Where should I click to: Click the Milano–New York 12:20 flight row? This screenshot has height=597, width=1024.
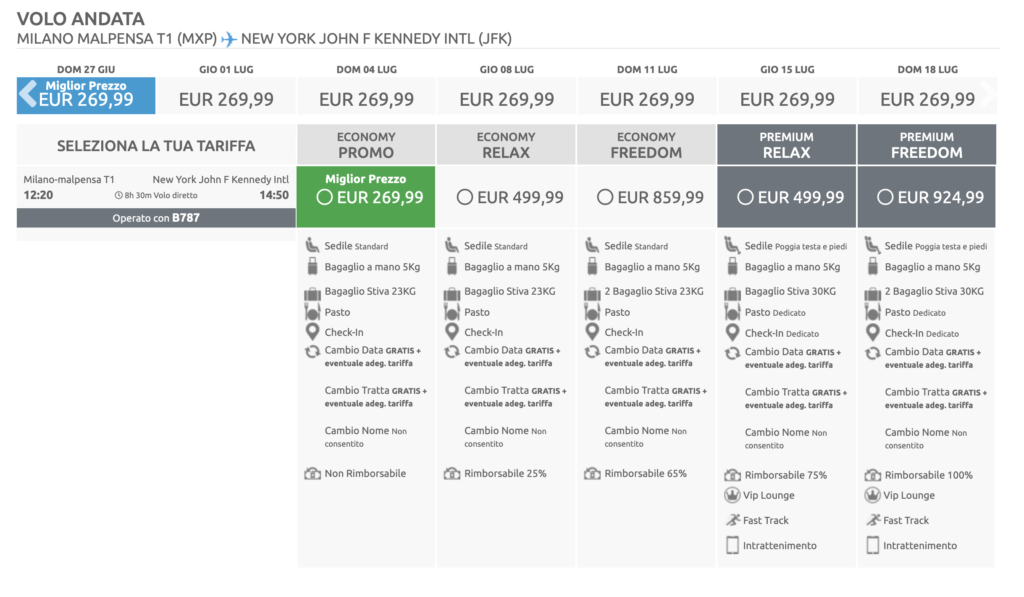point(156,188)
